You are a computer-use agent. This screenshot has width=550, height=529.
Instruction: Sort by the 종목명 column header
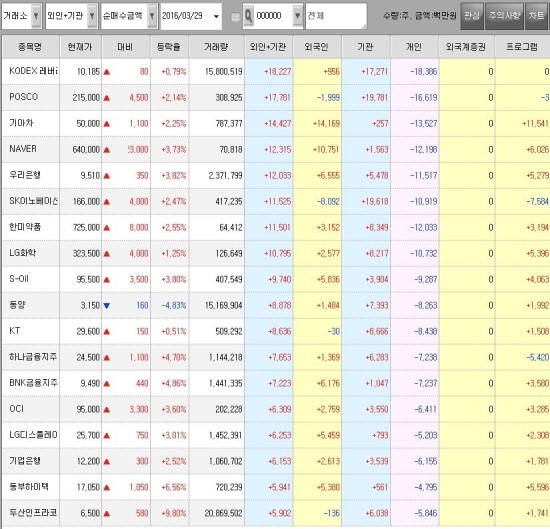click(x=31, y=47)
